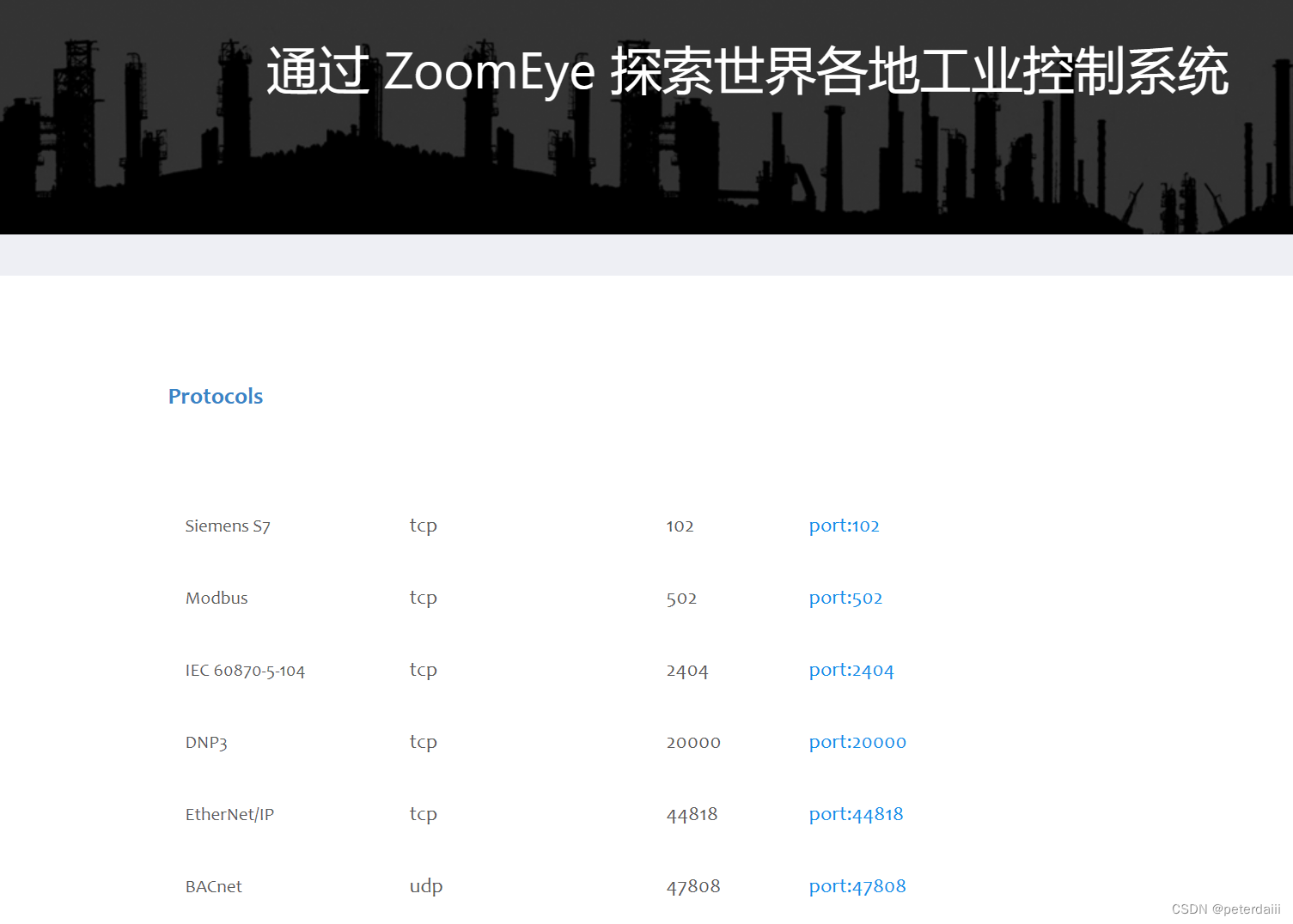Viewport: 1293px width, 924px height.
Task: Open the port:102 search link
Action: [844, 526]
